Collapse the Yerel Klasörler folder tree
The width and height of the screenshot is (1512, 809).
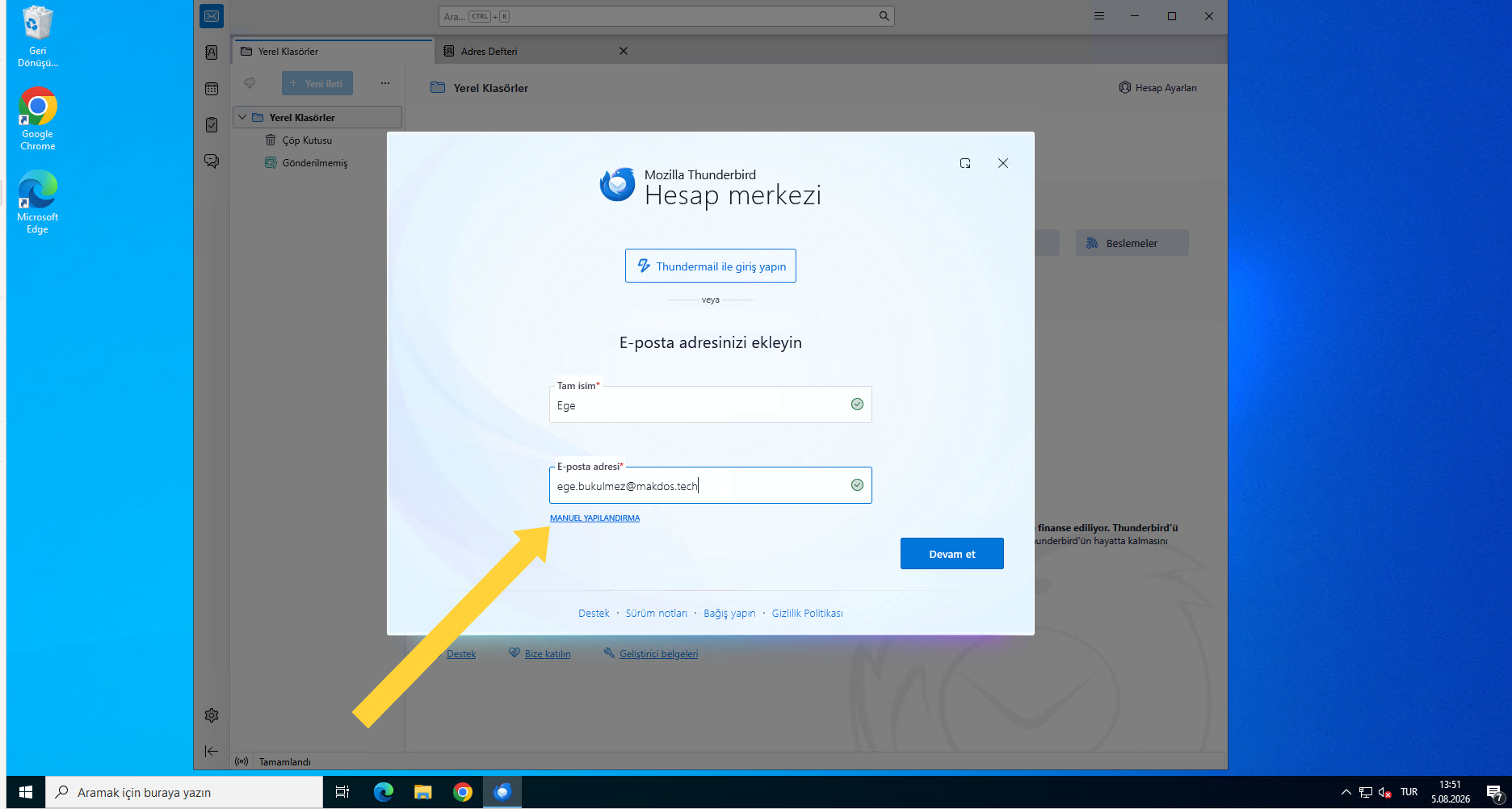pos(242,117)
